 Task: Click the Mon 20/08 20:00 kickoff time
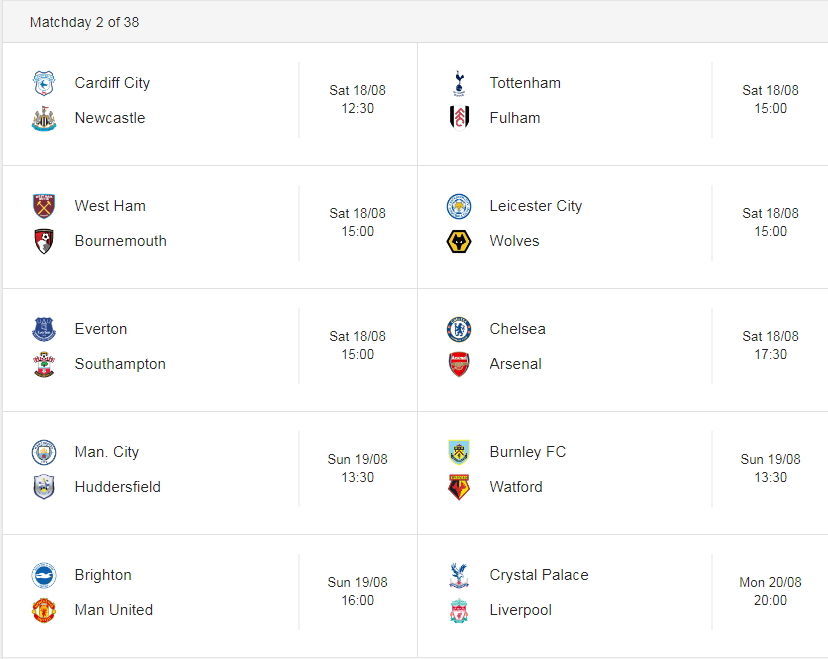point(770,591)
